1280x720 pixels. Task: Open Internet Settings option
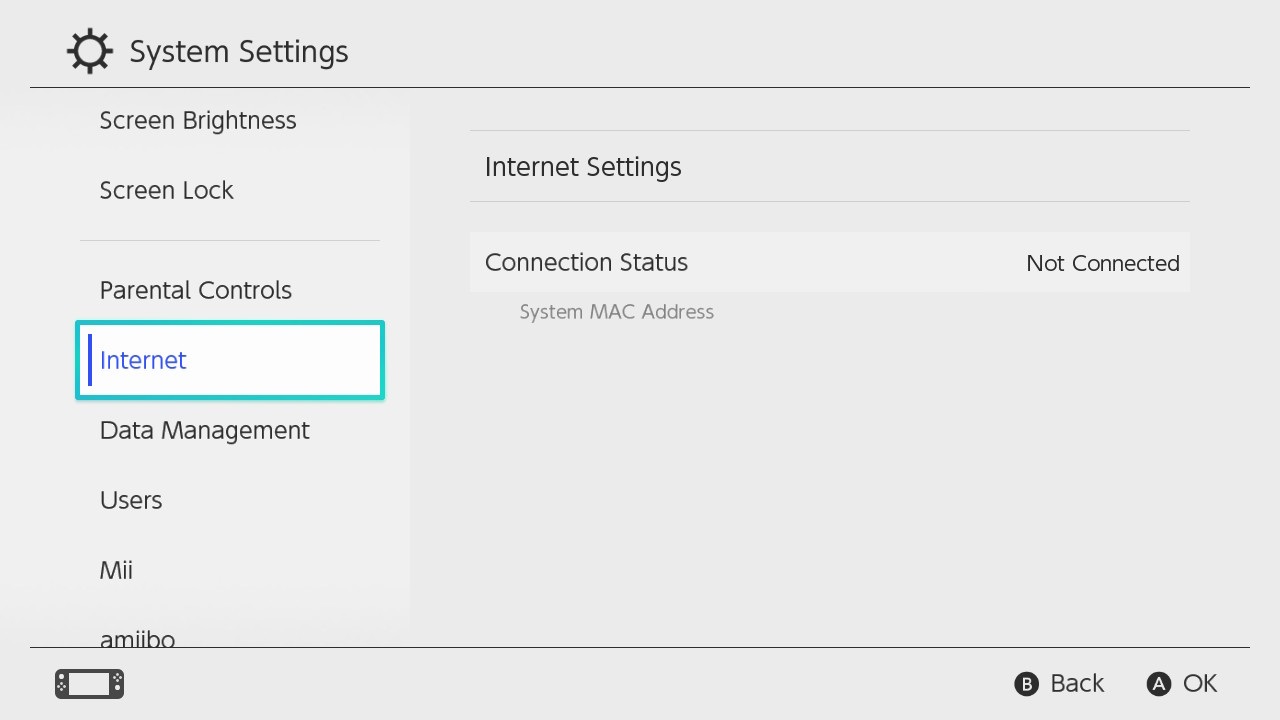[x=583, y=167]
